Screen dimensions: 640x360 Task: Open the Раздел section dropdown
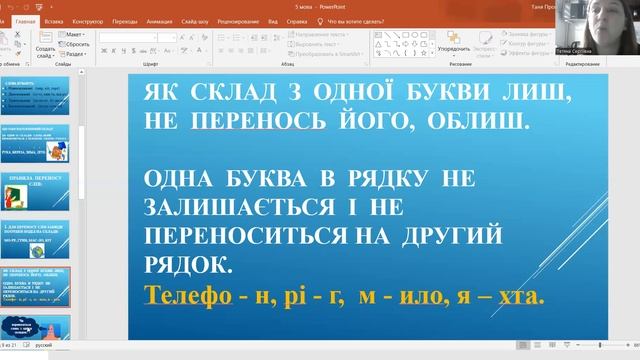click(73, 54)
